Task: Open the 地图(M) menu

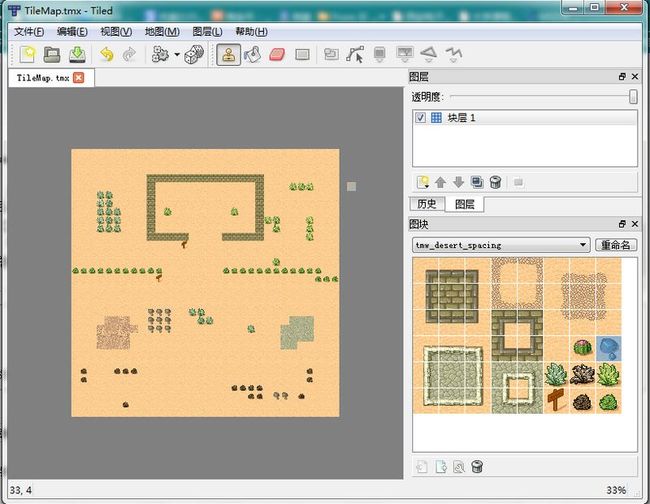Action: click(x=162, y=32)
